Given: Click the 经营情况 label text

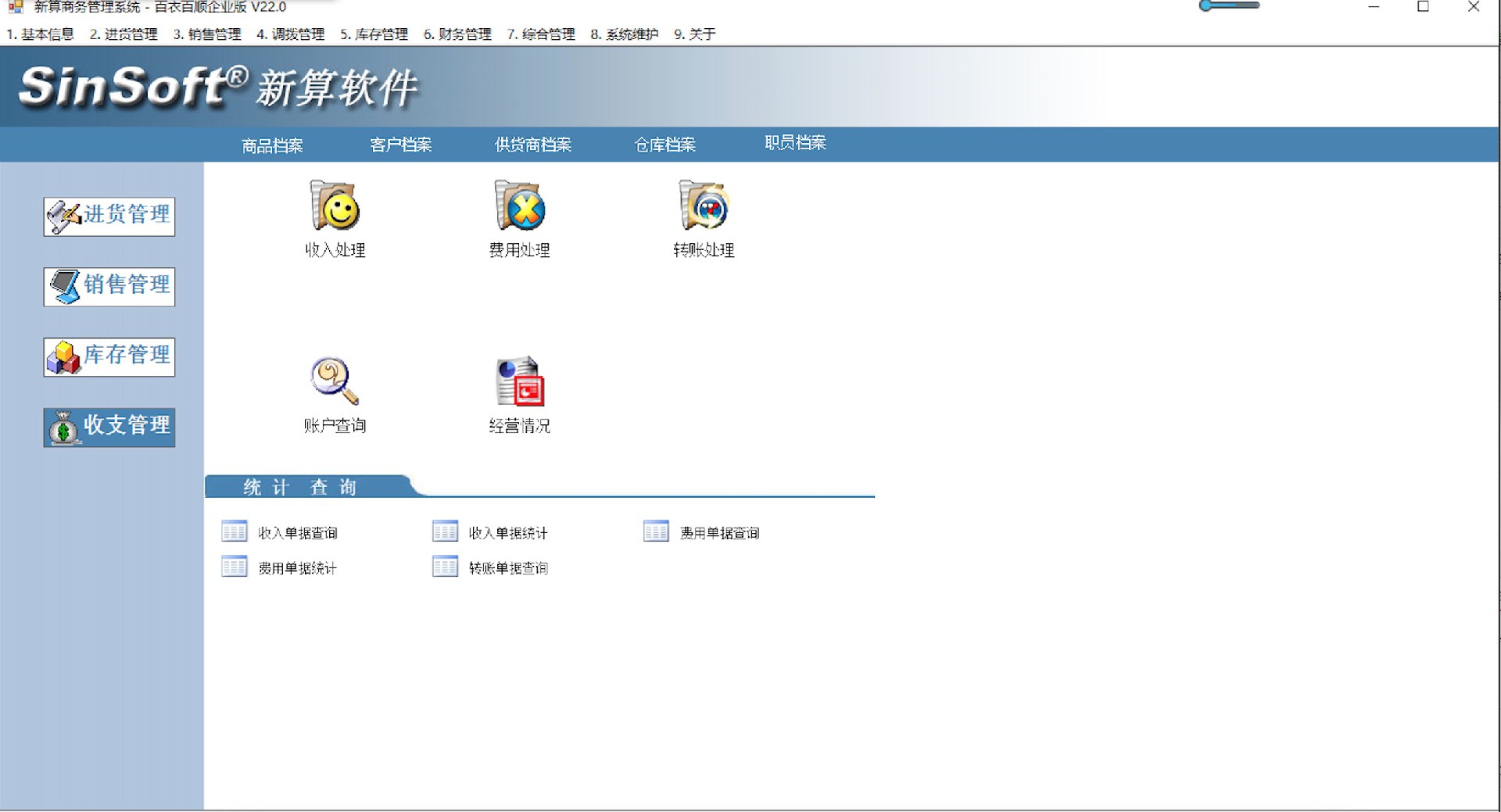Looking at the screenshot, I should [x=520, y=426].
